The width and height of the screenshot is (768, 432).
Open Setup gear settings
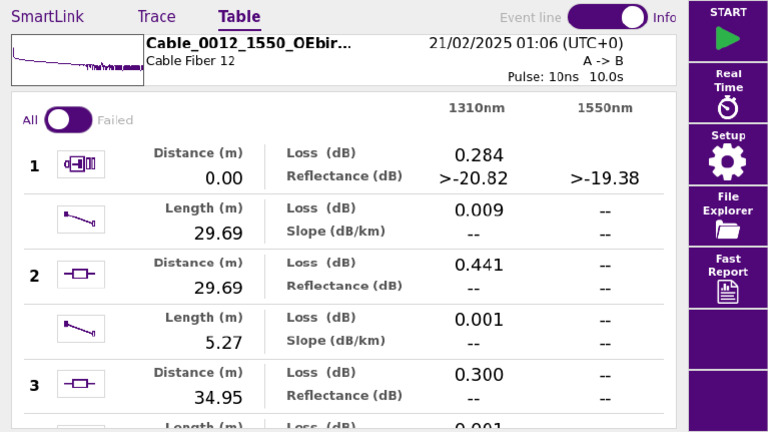[x=728, y=155]
